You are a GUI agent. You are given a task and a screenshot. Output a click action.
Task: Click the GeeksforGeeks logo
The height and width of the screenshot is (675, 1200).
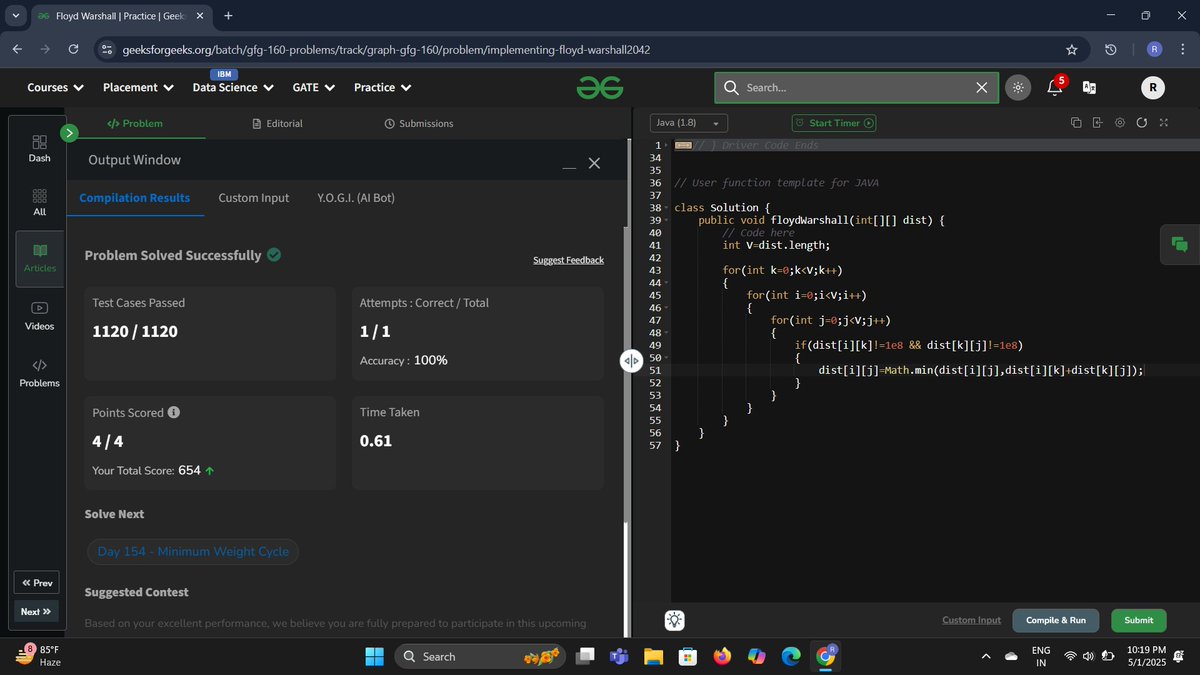[x=600, y=88]
